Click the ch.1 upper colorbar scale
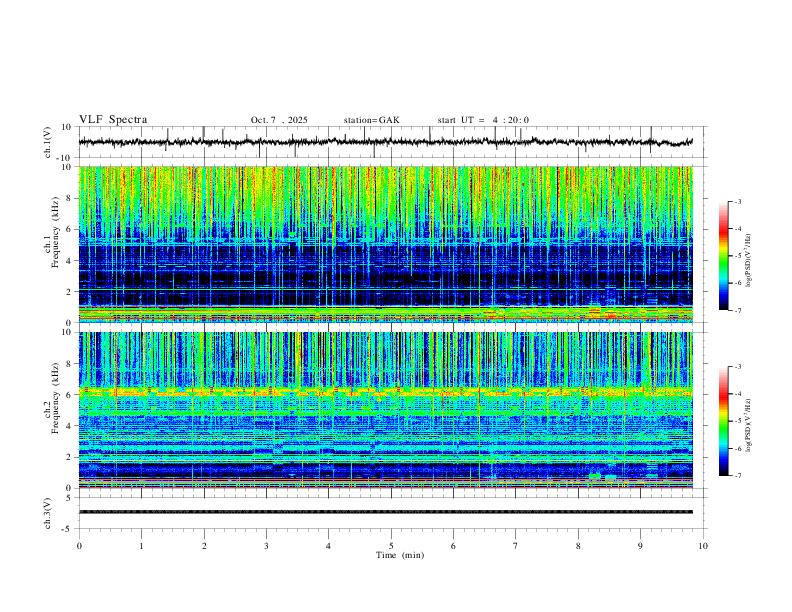 click(x=723, y=256)
